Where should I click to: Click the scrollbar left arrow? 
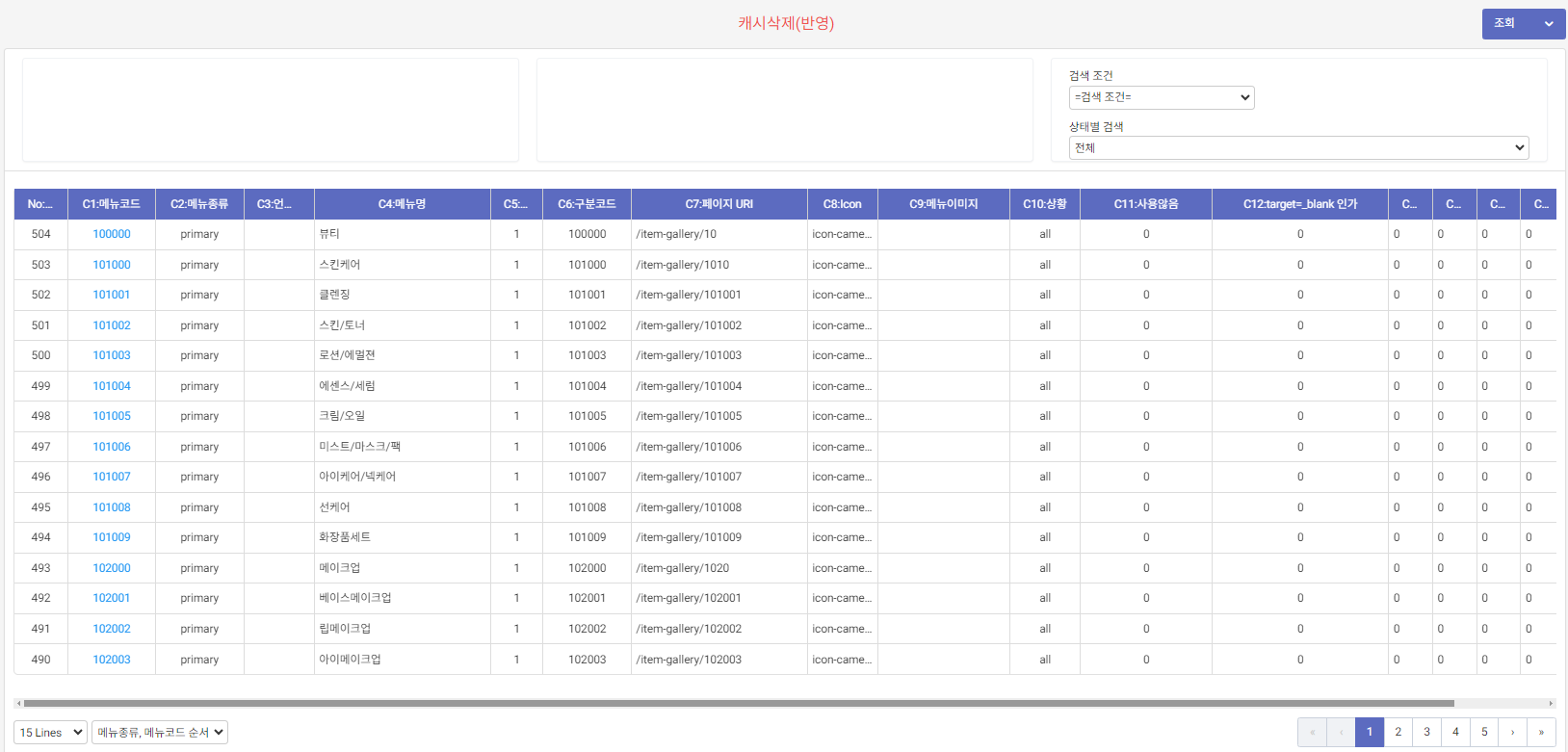click(x=18, y=704)
